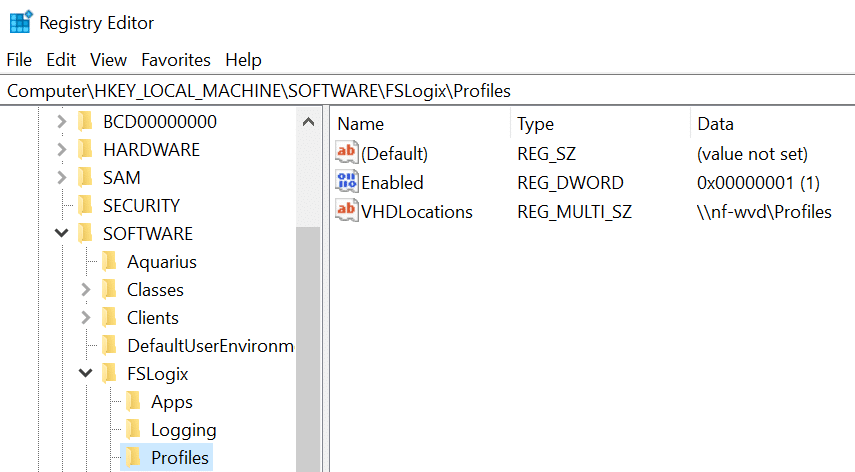
Task: Click the Aquarius folder icon
Action: (x=109, y=262)
